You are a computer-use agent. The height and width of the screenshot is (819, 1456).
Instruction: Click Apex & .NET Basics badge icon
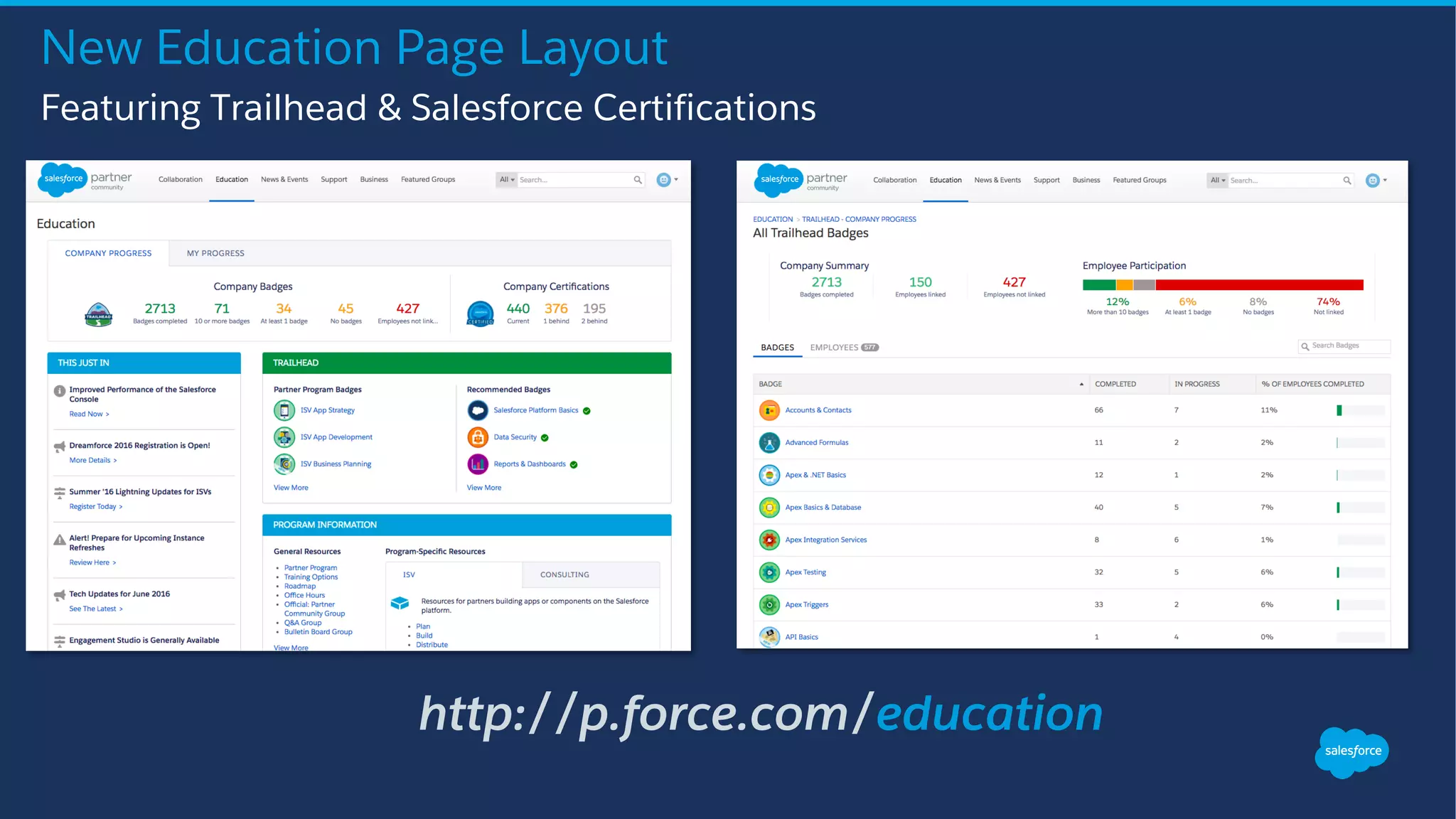[x=769, y=475]
